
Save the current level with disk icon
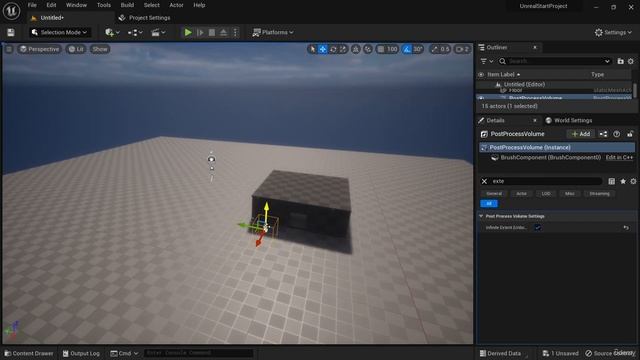[x=11, y=32]
